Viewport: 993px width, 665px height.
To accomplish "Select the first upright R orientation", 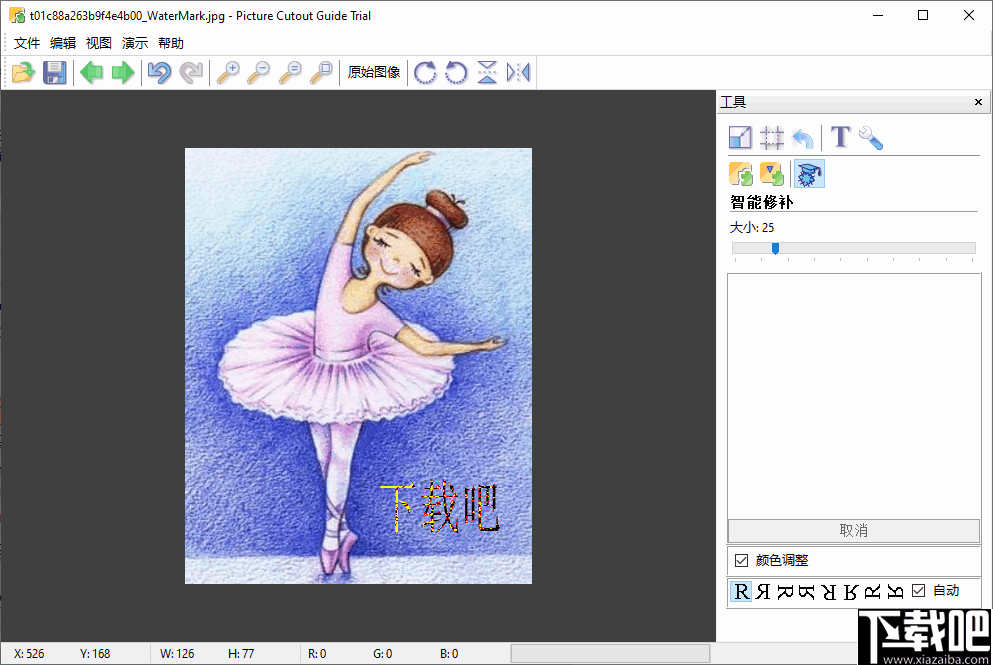I will 742,592.
